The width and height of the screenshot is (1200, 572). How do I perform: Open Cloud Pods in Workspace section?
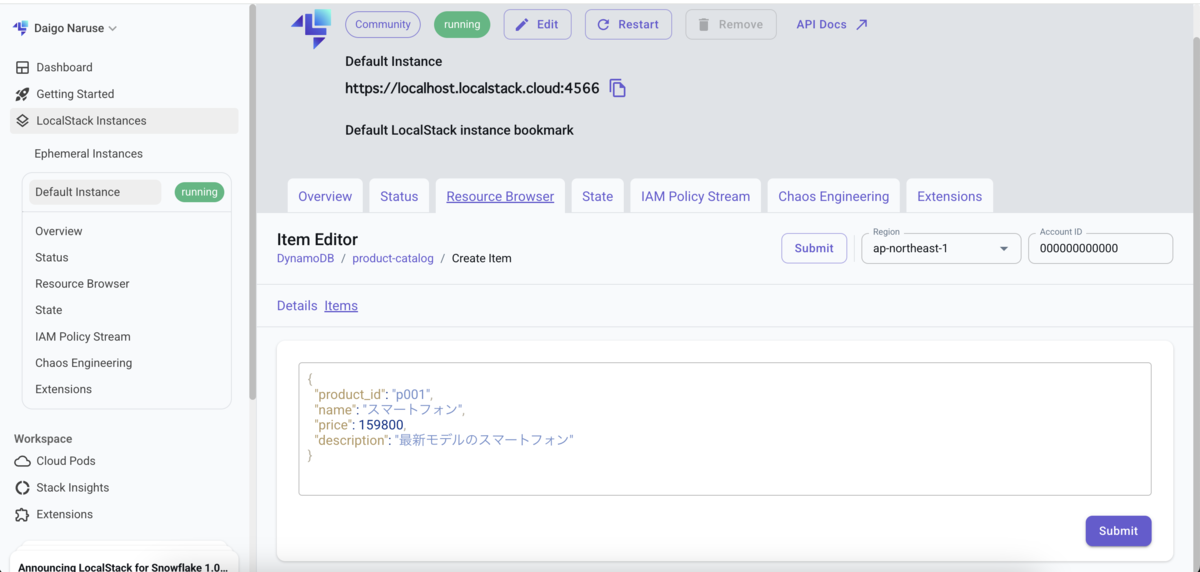point(66,461)
